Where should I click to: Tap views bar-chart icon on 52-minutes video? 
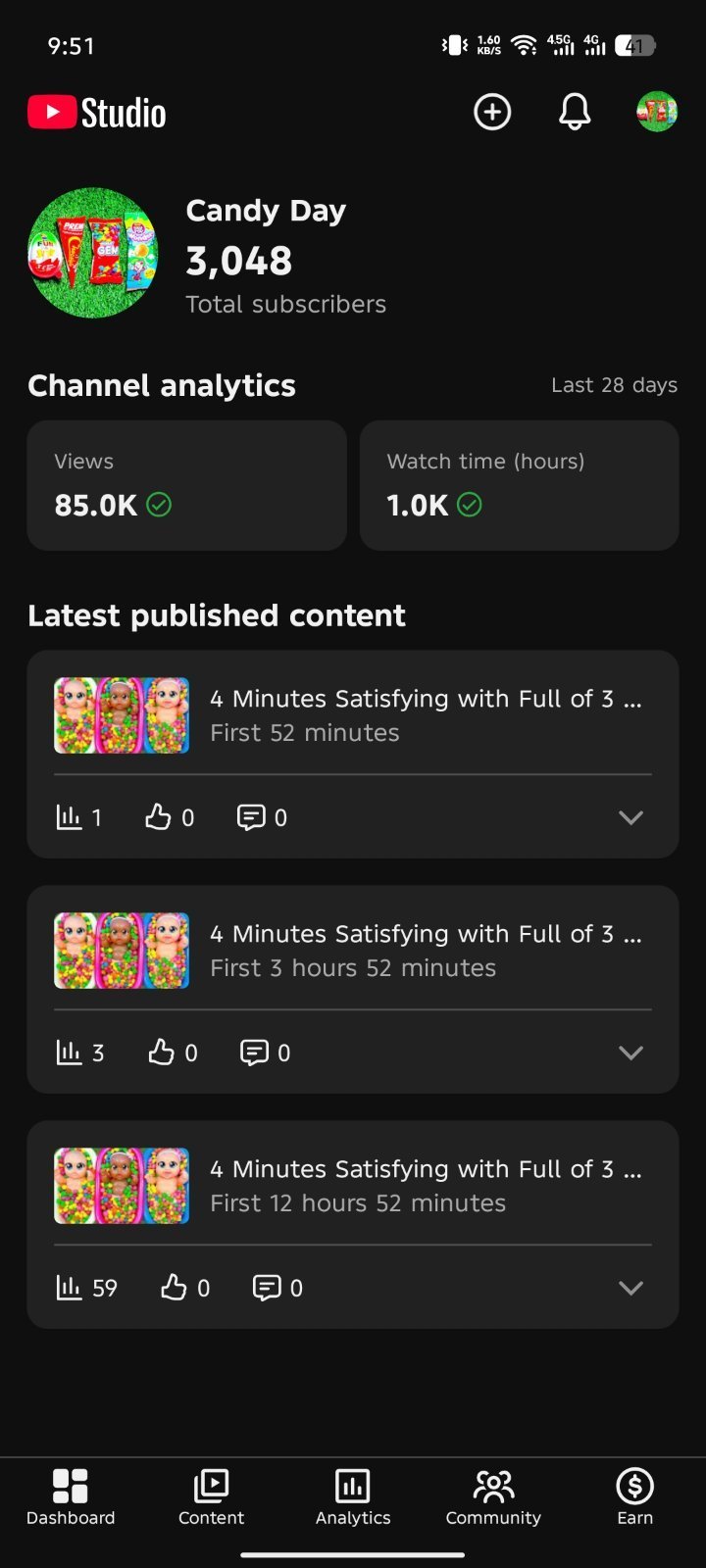[x=69, y=817]
